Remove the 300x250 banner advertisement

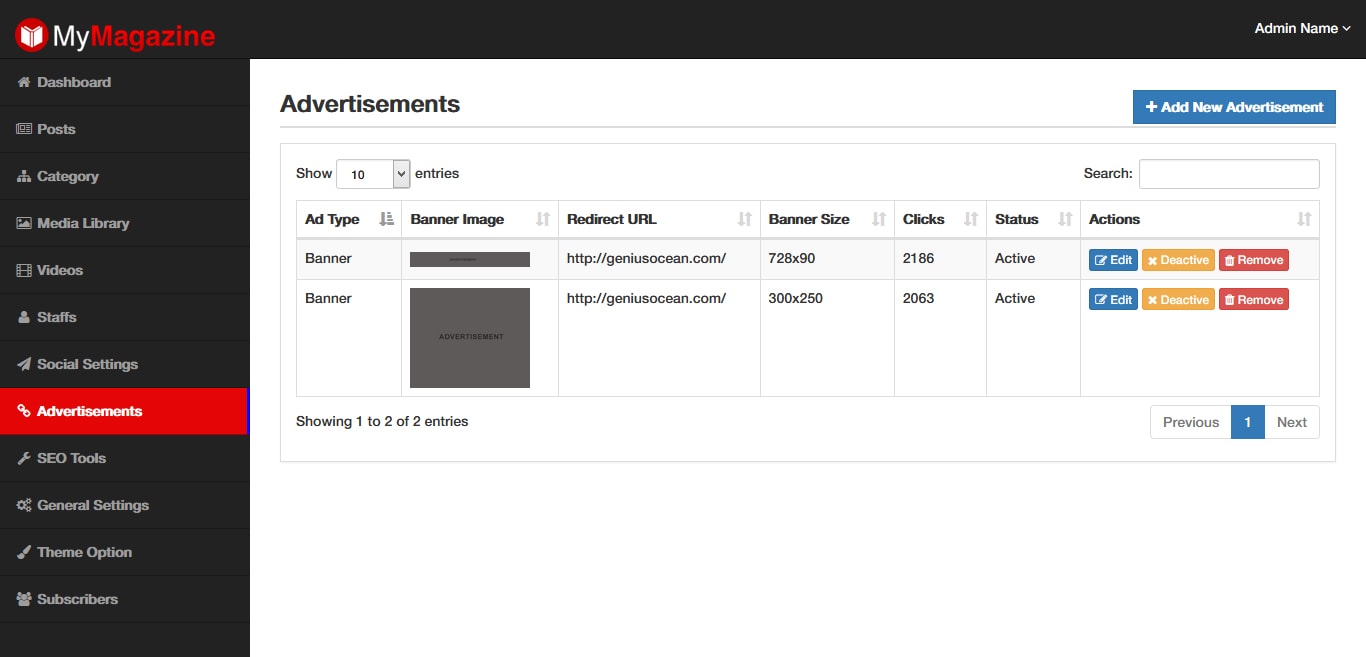tap(1253, 300)
